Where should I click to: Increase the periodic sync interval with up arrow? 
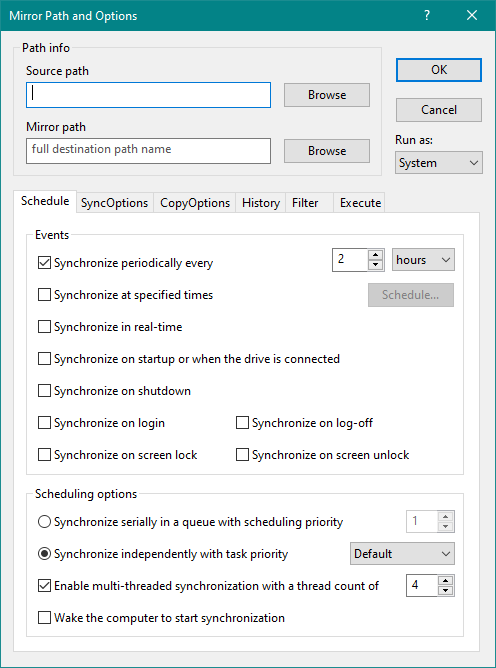pyautogui.click(x=375, y=255)
